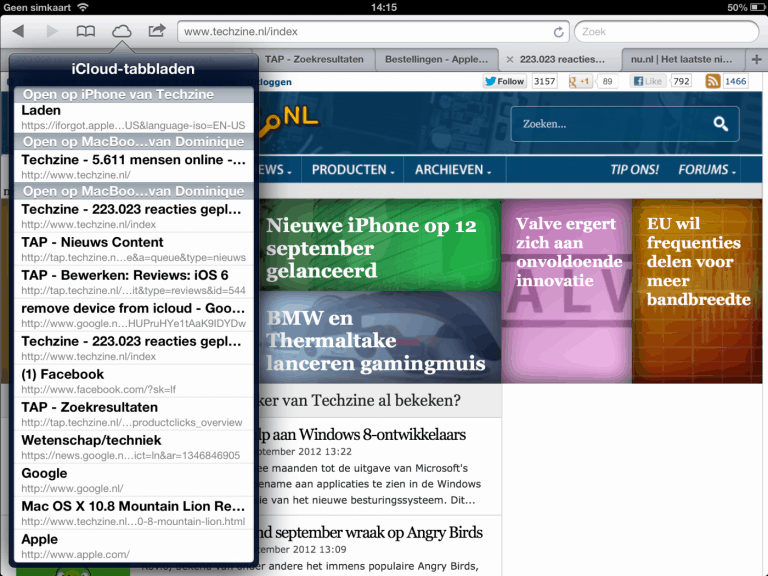The height and width of the screenshot is (576, 768).
Task: Open Wetenschap/techniek iCloud tab
Action: tap(134, 447)
